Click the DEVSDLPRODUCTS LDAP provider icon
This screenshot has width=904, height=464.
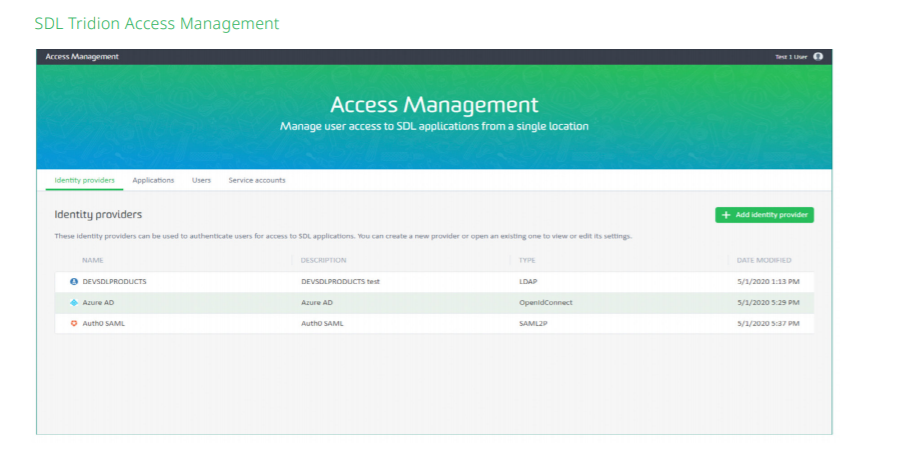pos(74,282)
